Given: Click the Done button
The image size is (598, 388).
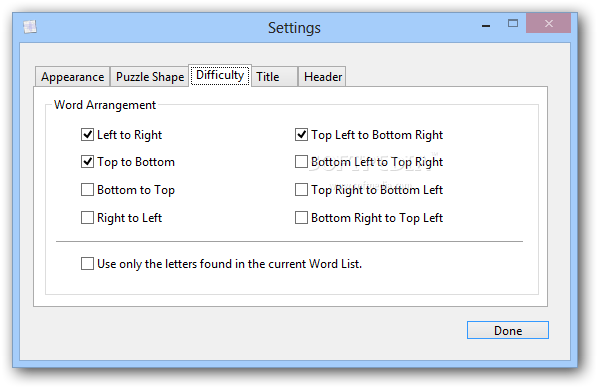Looking at the screenshot, I should click(x=508, y=330).
